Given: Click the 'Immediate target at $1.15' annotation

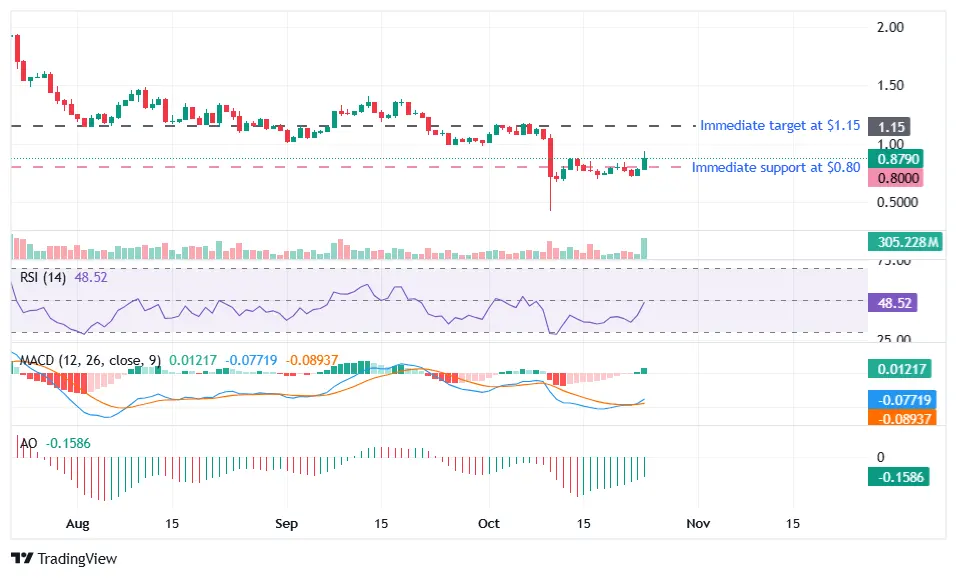Looking at the screenshot, I should click(x=779, y=125).
